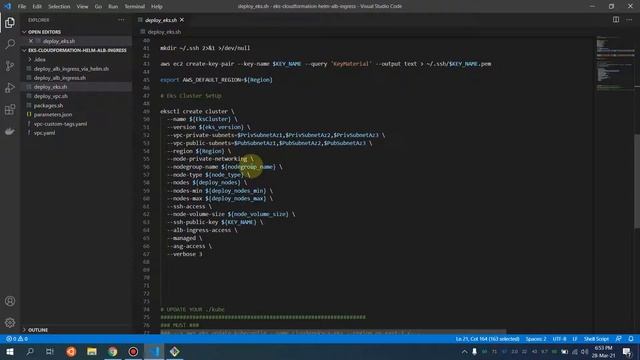This screenshot has width=640, height=360.
Task: Select the deploy_eks.sh editor tab
Action: [161, 20]
